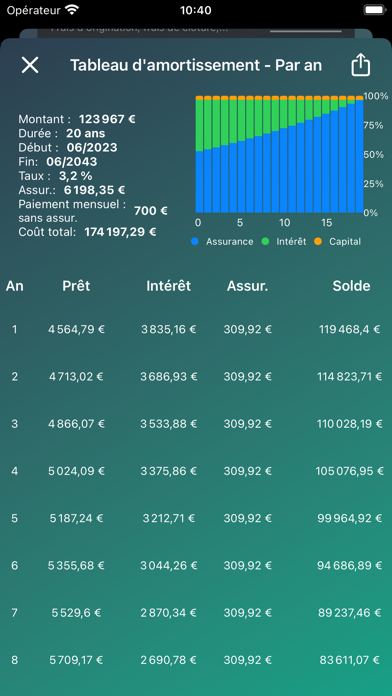Tap start date '06/2023'
This screenshot has height=696, width=392.
click(x=92, y=147)
